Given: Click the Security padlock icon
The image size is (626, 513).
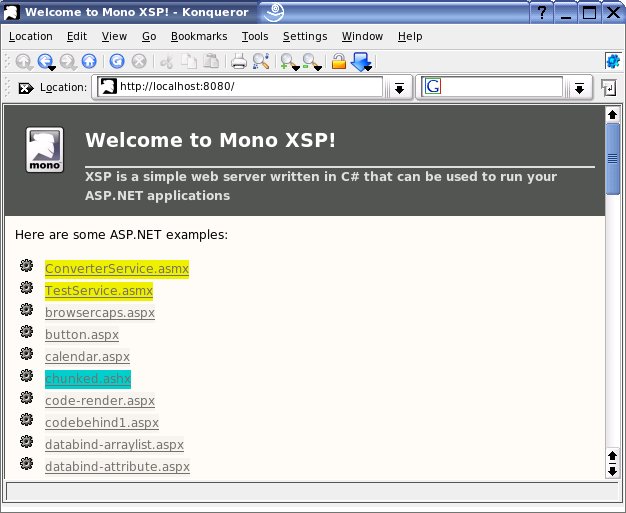Looking at the screenshot, I should coord(339,61).
